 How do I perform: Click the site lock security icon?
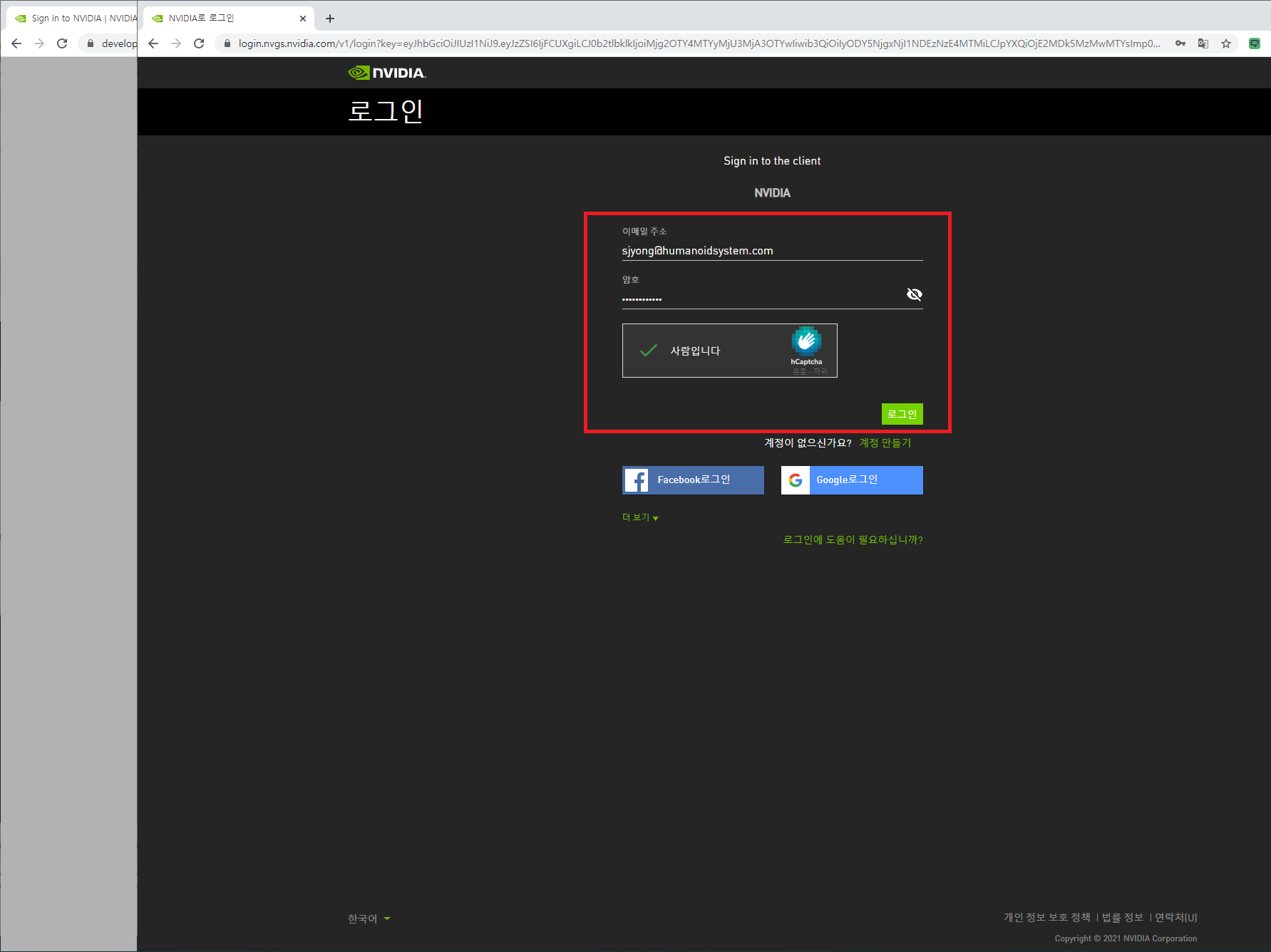[x=227, y=43]
